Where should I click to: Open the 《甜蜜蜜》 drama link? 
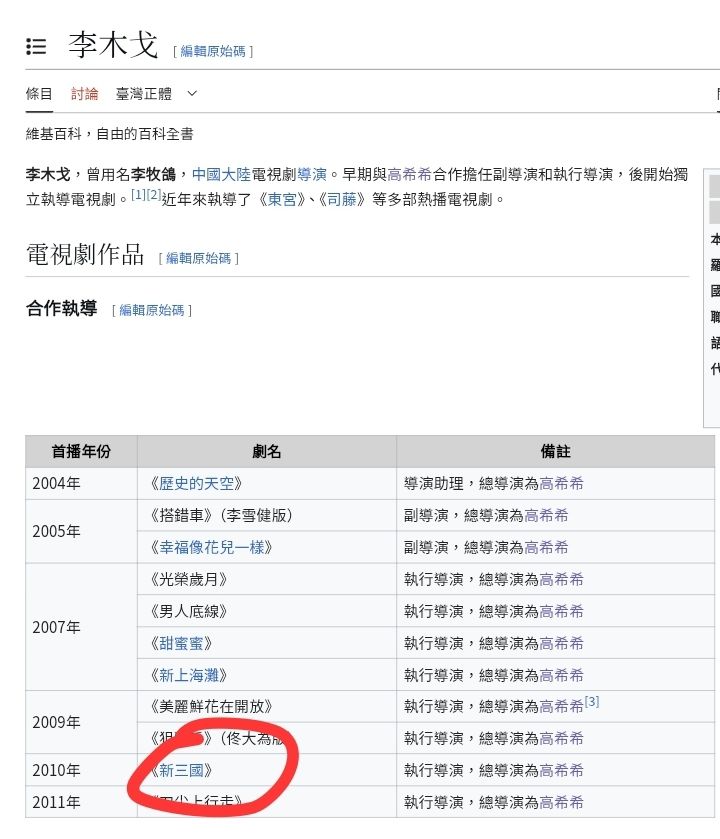180,643
